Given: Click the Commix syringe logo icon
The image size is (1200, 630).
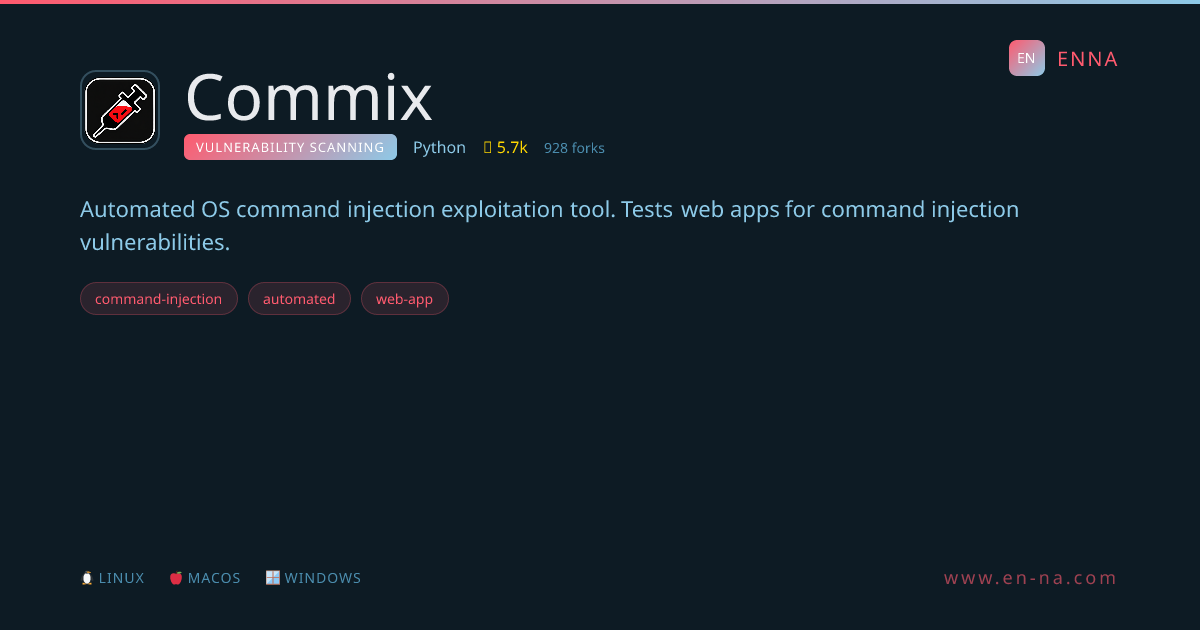Looking at the screenshot, I should [120, 110].
